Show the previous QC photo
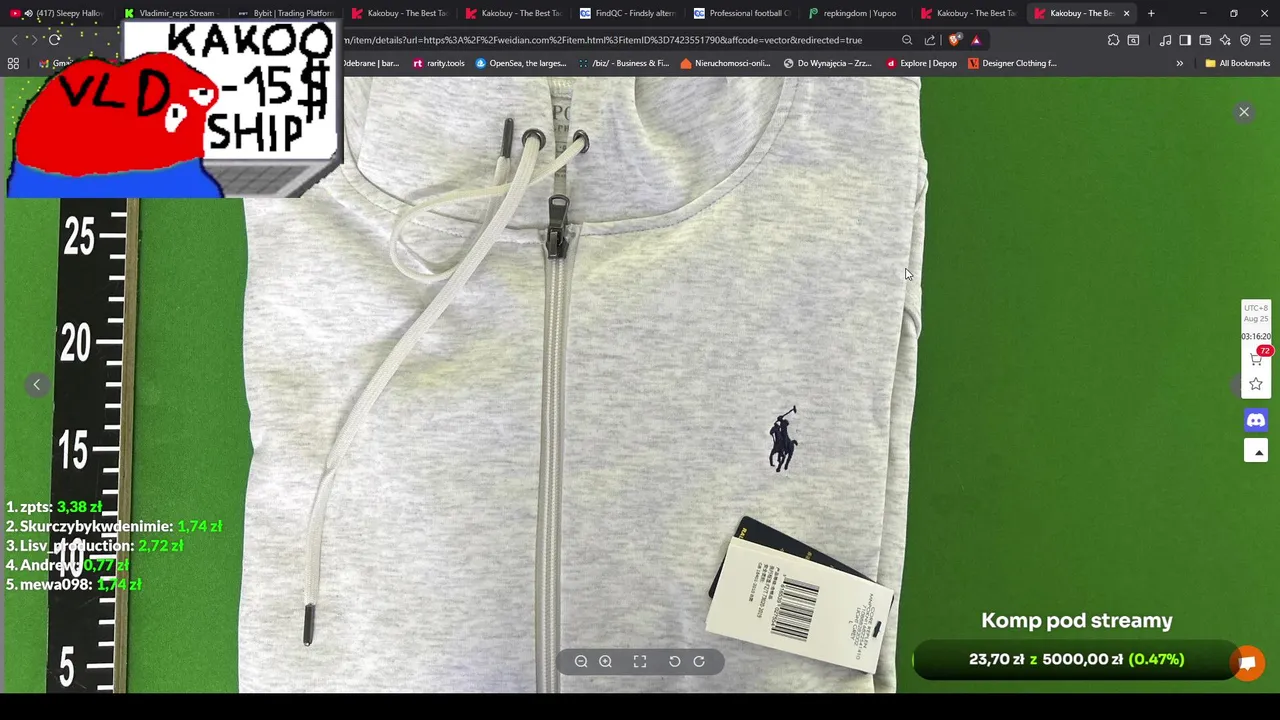This screenshot has width=1280, height=720. 37,385
